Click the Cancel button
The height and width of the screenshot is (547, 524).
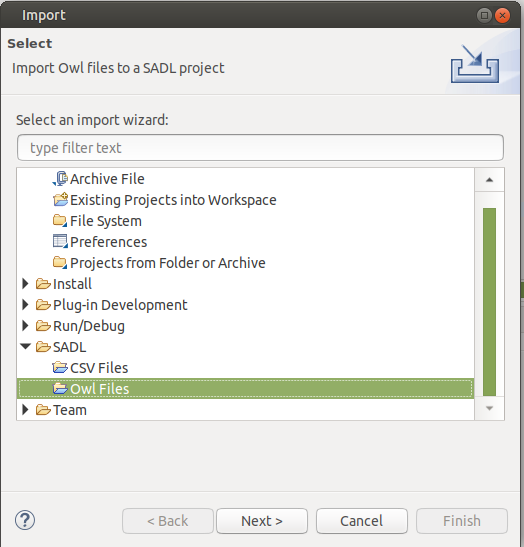pyautogui.click(x=362, y=521)
